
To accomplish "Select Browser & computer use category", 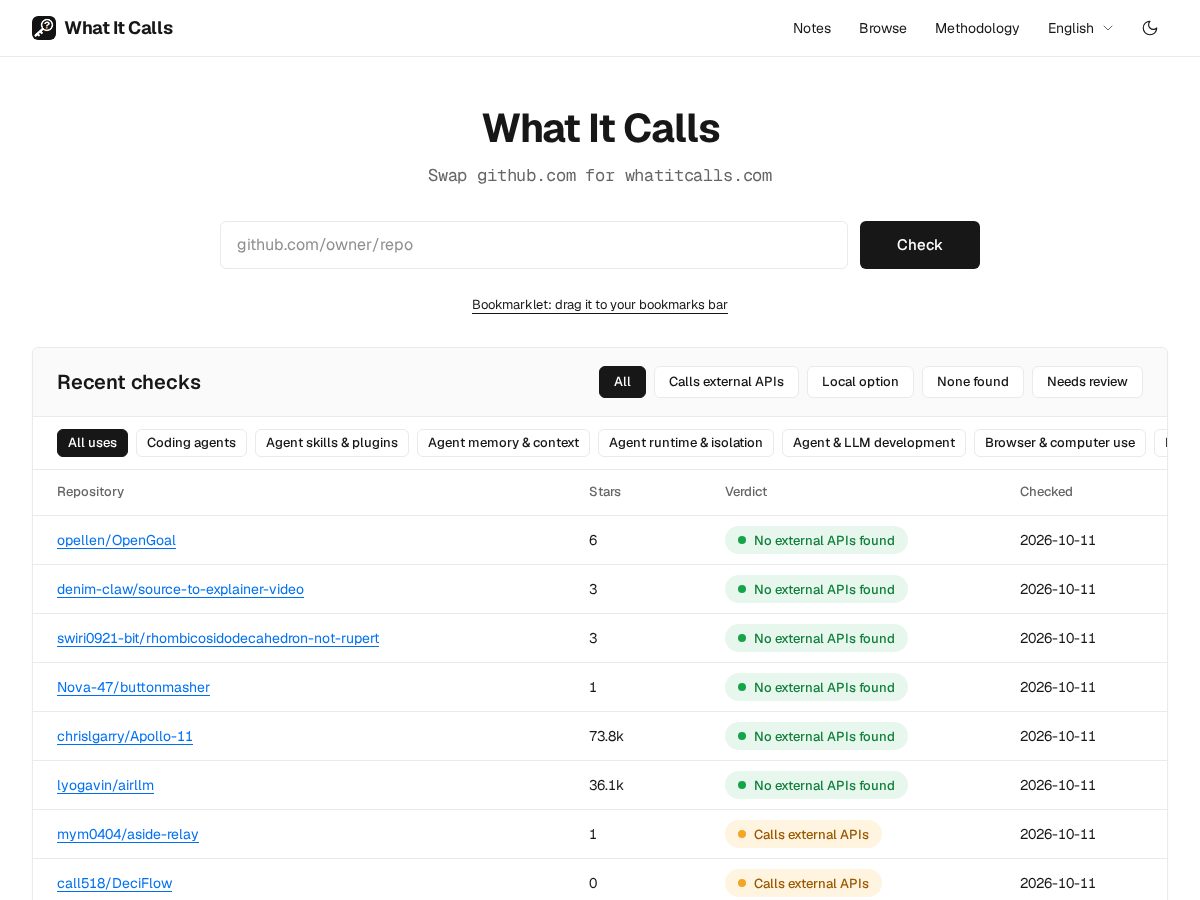I will (1060, 443).
